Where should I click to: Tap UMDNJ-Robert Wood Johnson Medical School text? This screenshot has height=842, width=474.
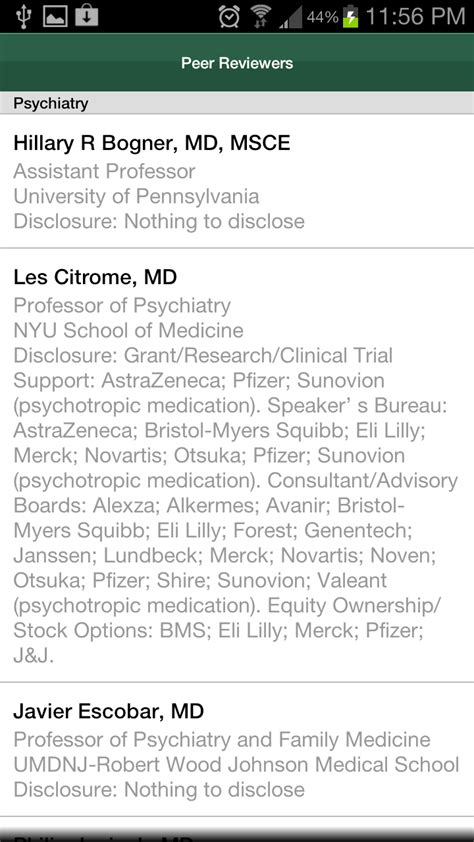click(x=236, y=765)
